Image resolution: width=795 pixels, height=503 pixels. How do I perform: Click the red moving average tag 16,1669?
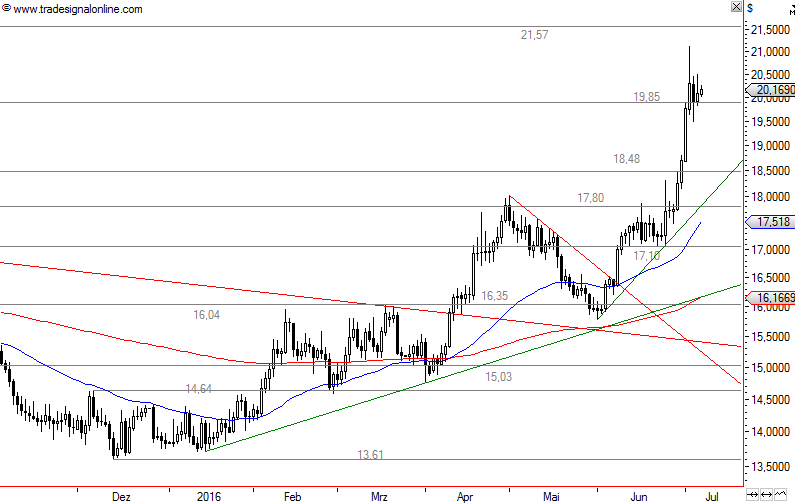point(773,298)
